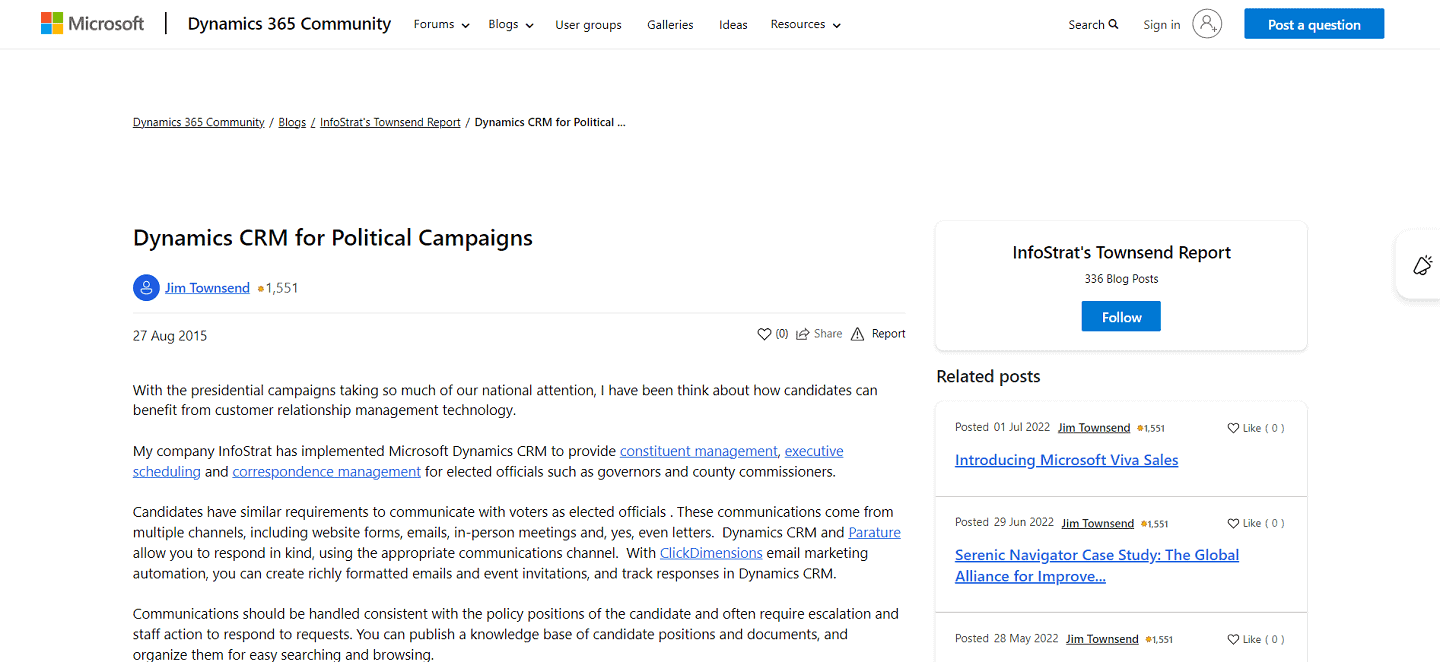Click the Sign in profile icon
1440x662 pixels.
click(x=1206, y=24)
